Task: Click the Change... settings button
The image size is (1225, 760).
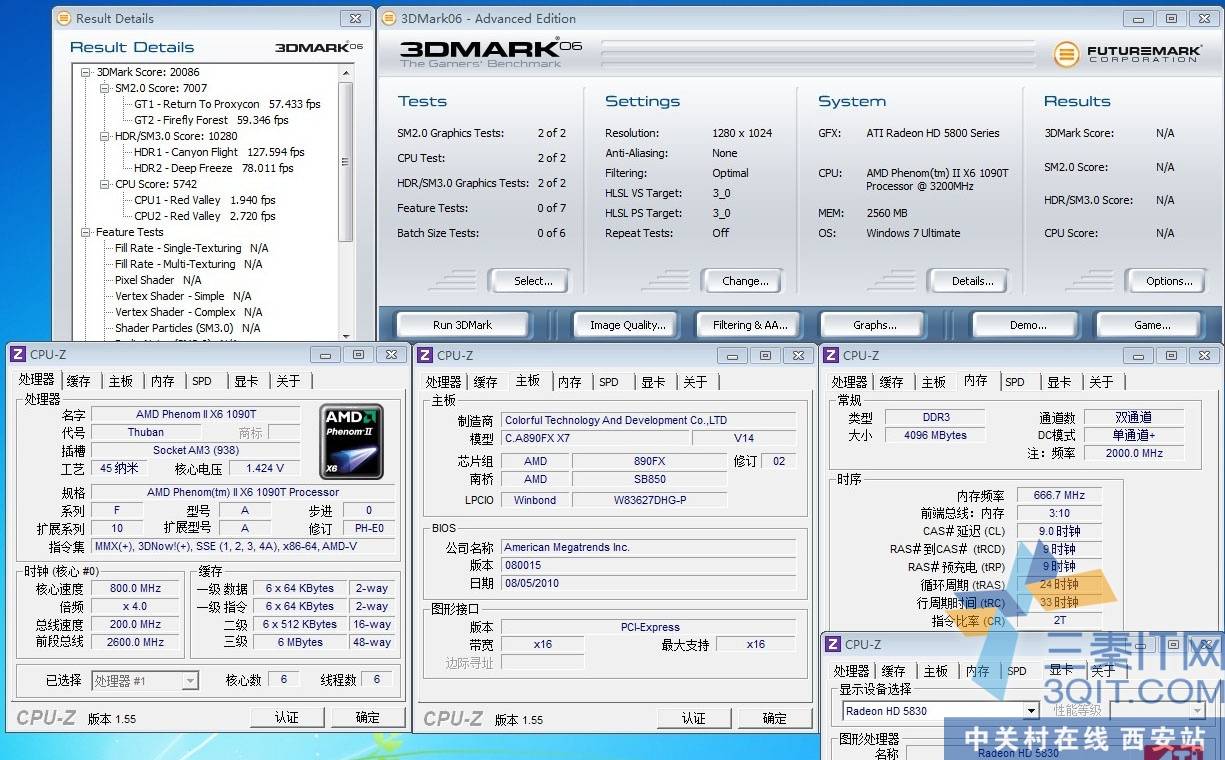Action: click(745, 281)
